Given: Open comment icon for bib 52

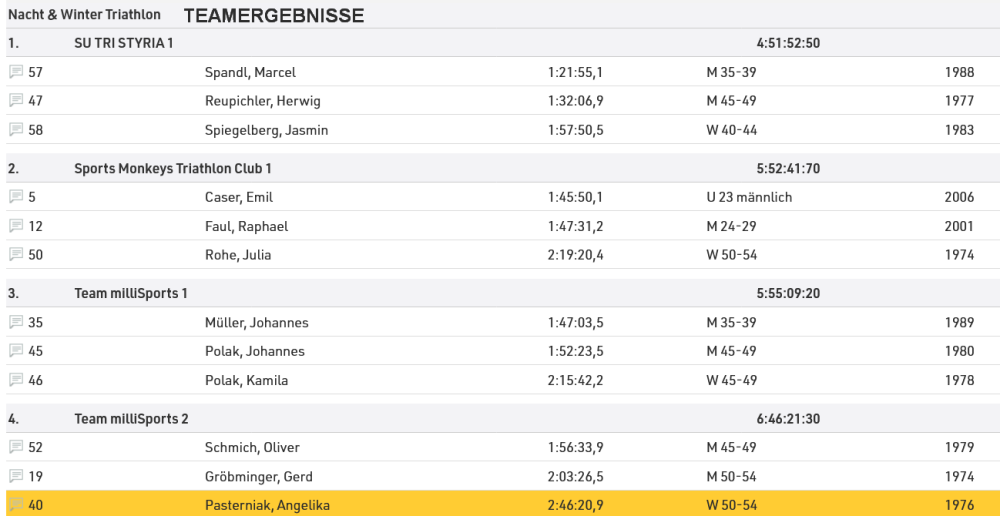Looking at the screenshot, I should 16,447.
